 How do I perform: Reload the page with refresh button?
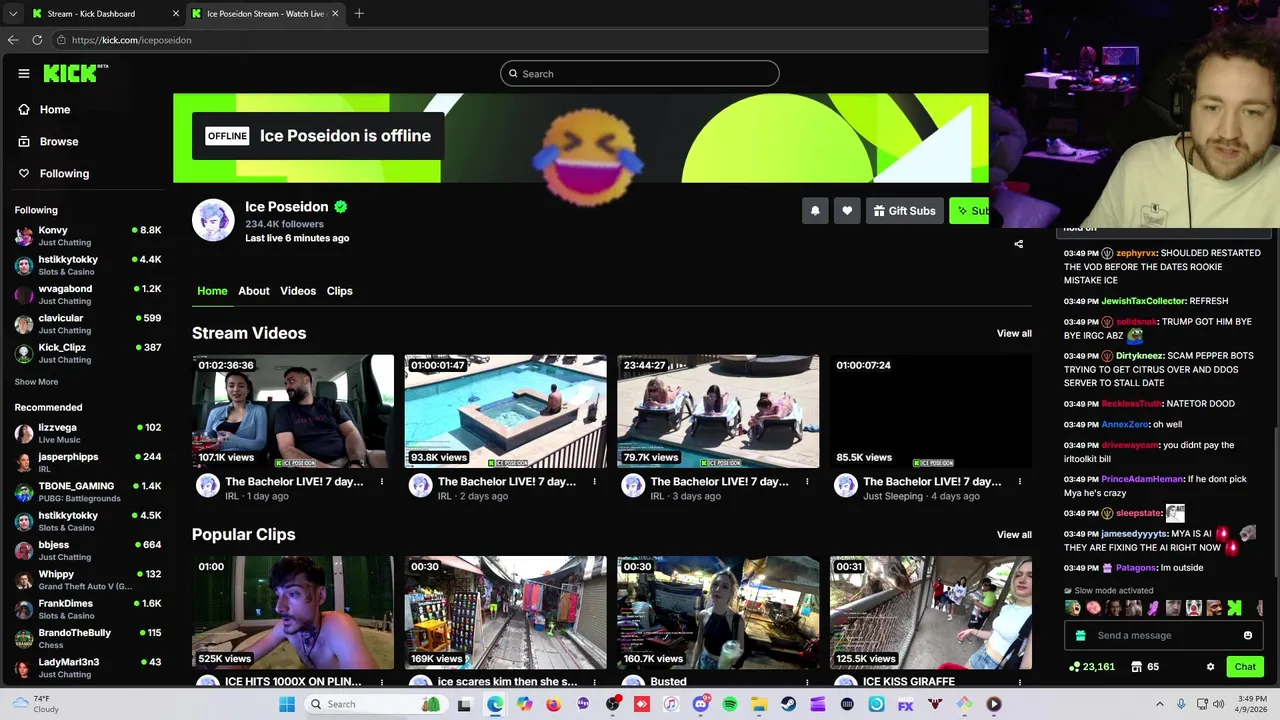click(37, 40)
